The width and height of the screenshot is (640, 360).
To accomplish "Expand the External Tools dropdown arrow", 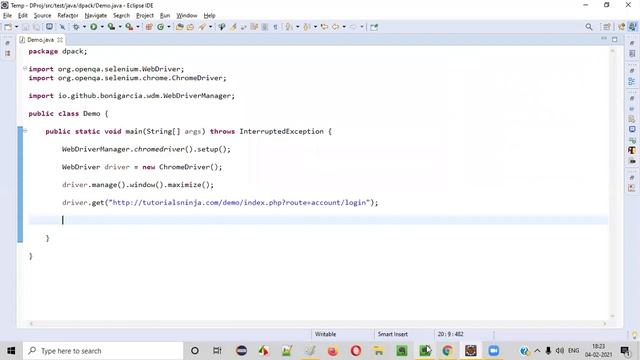I will (138, 27).
